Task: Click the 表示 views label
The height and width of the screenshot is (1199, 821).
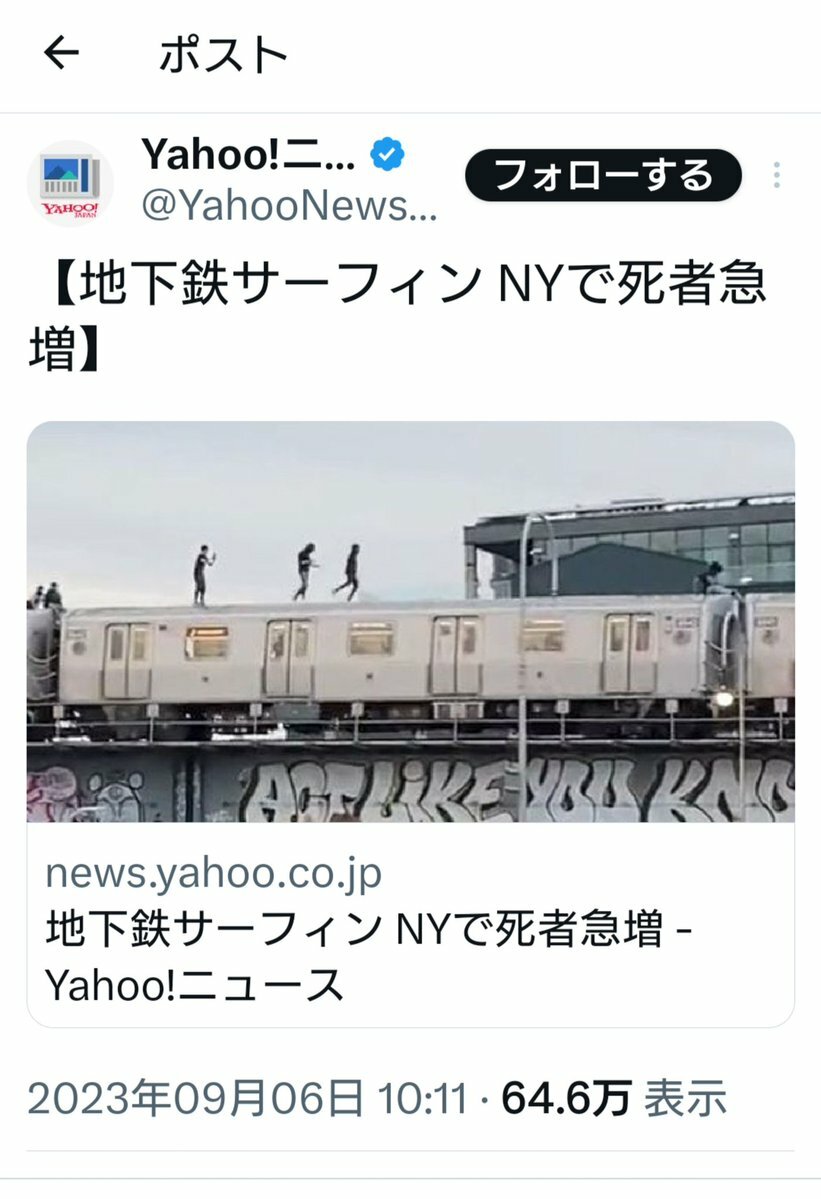Action: point(685,1099)
